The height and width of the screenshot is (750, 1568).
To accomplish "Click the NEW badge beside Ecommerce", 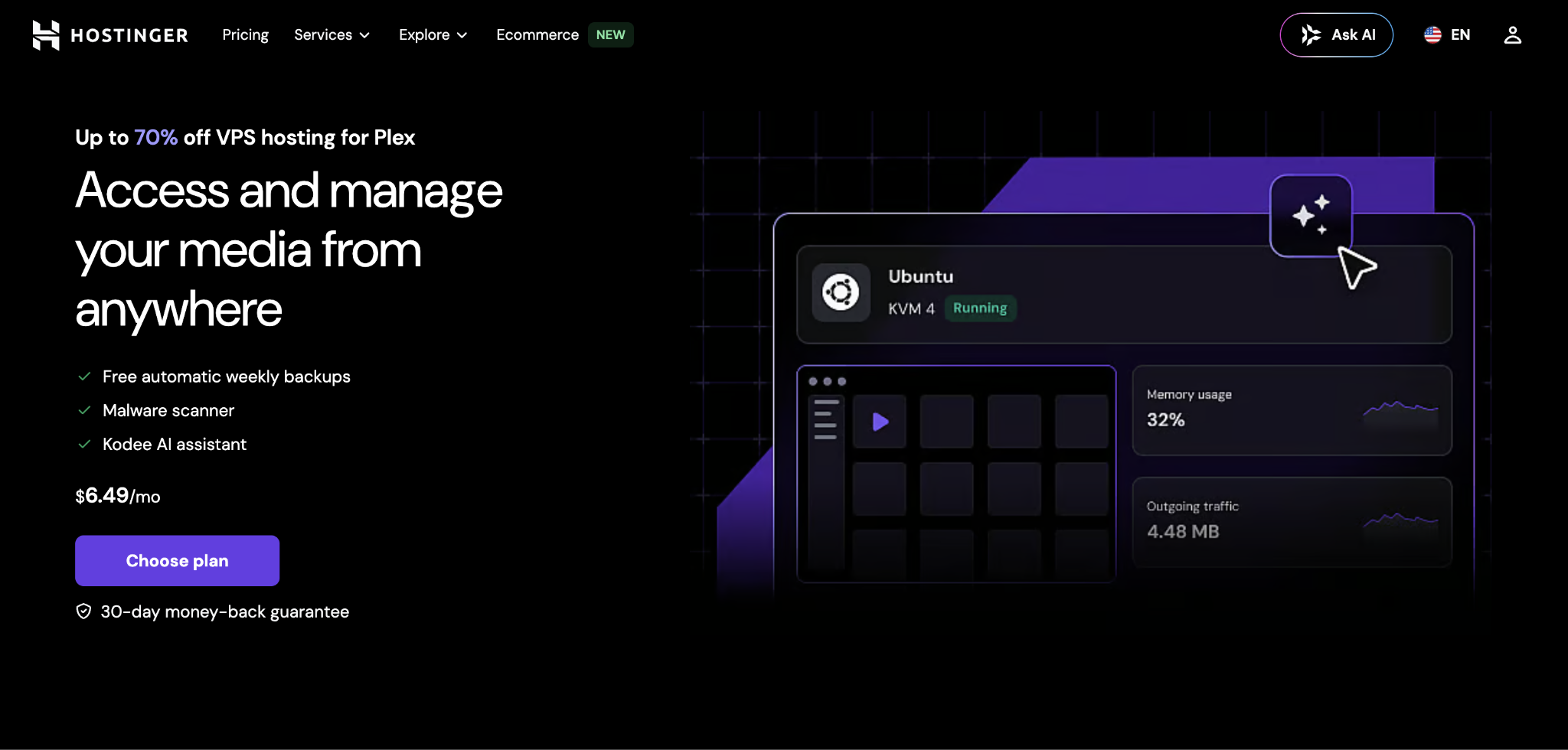I will 610,34.
